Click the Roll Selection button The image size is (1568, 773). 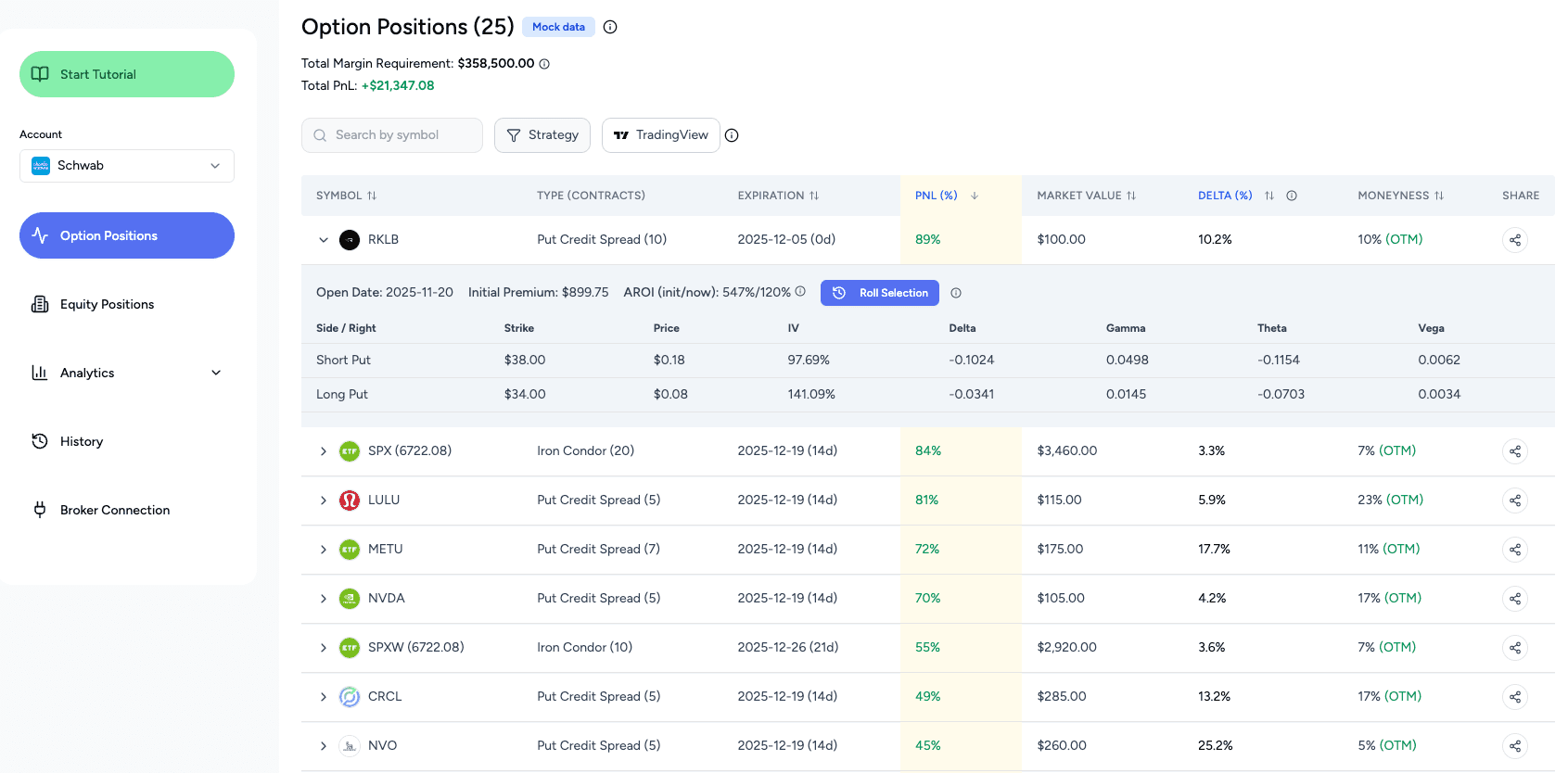[880, 293]
